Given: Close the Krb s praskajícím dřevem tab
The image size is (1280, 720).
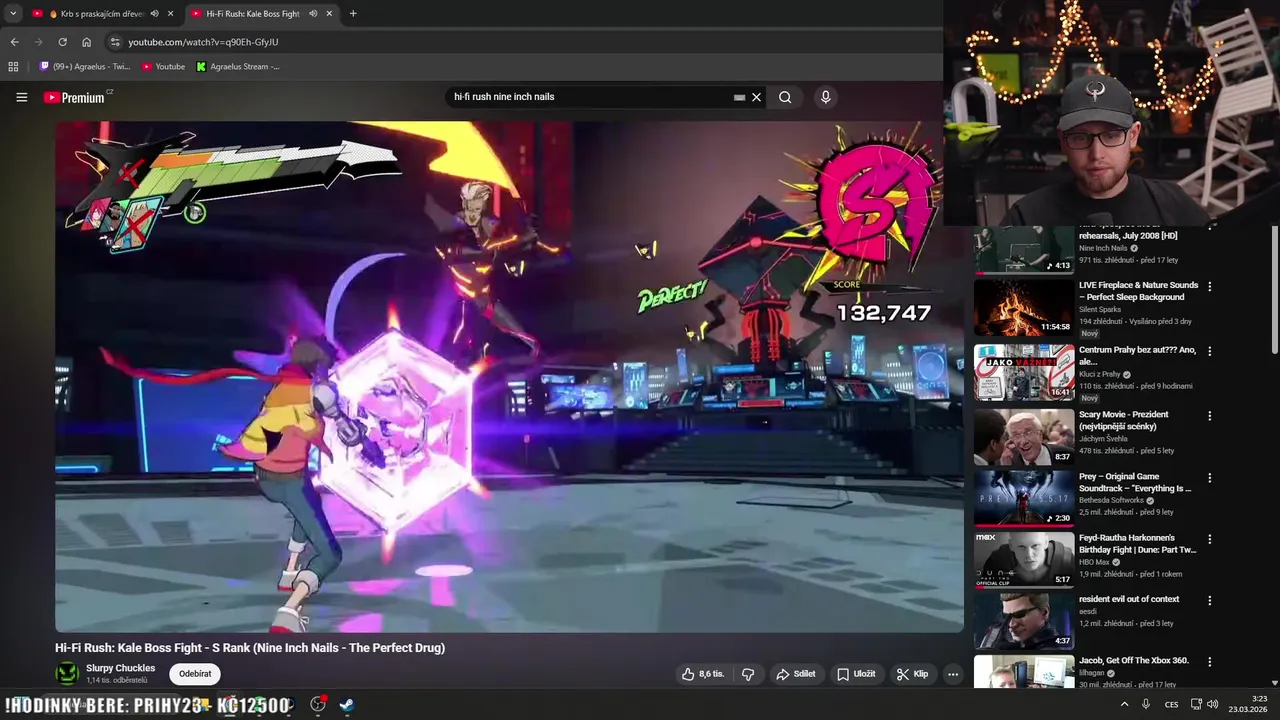Looking at the screenshot, I should tap(171, 14).
